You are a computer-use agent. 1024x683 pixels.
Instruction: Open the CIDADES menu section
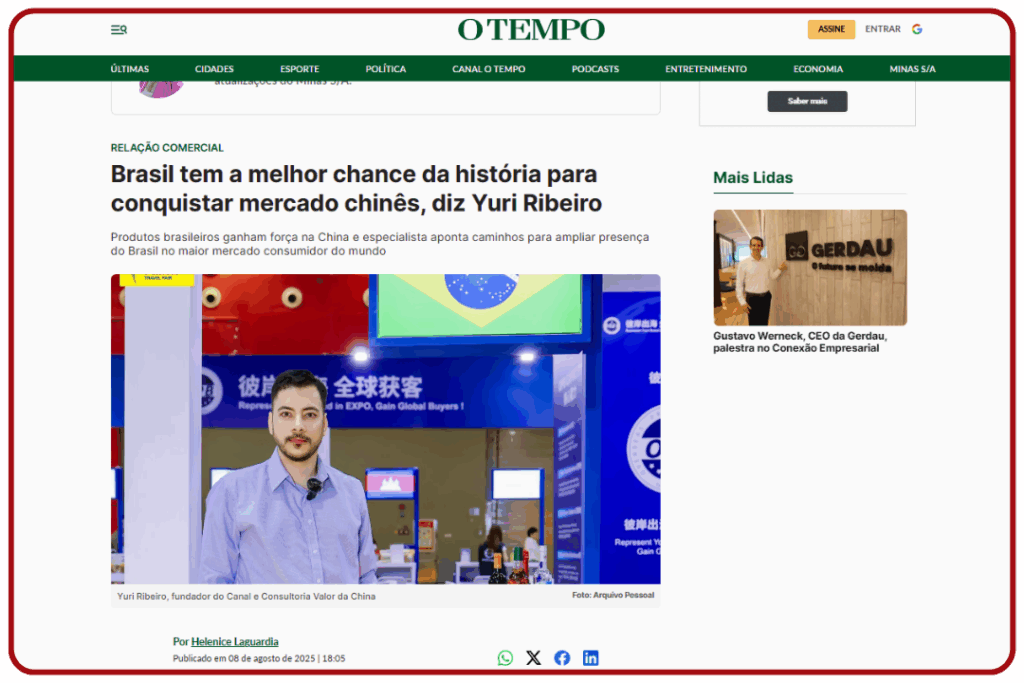214,69
